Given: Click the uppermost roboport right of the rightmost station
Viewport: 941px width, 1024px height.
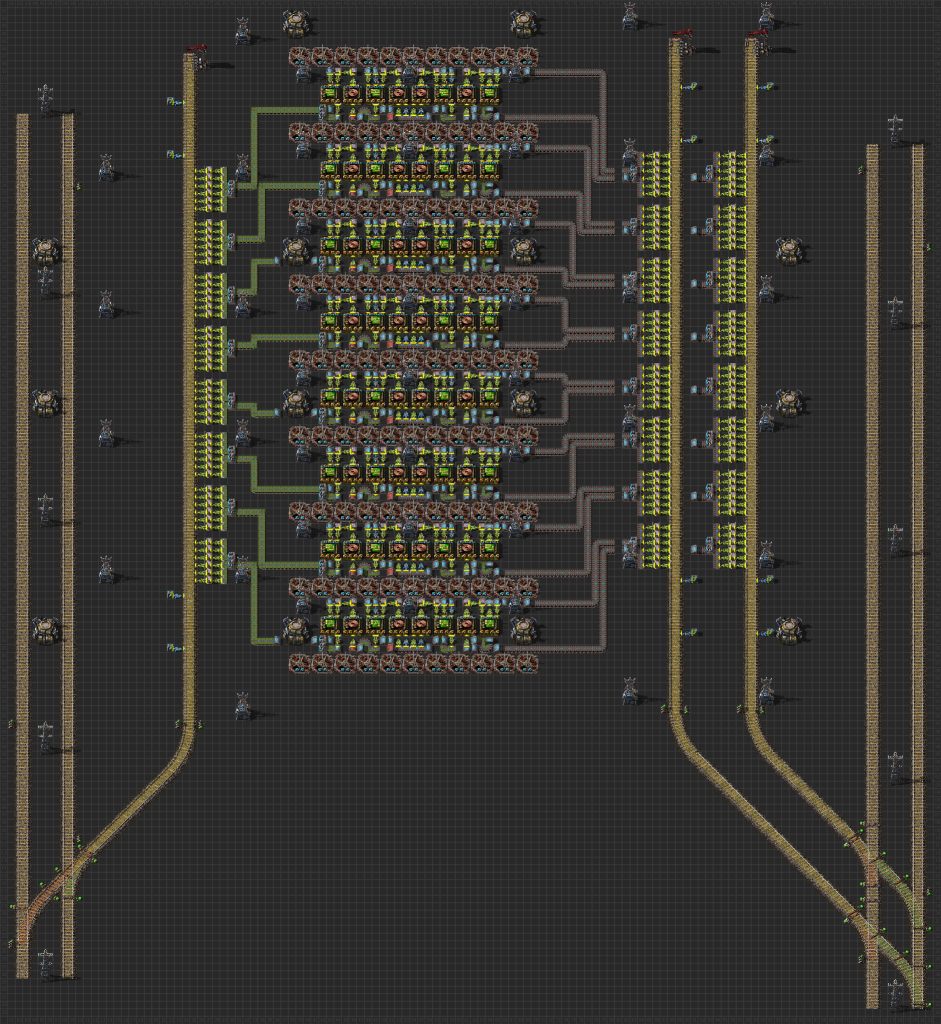Looking at the screenshot, I should pos(789,251).
